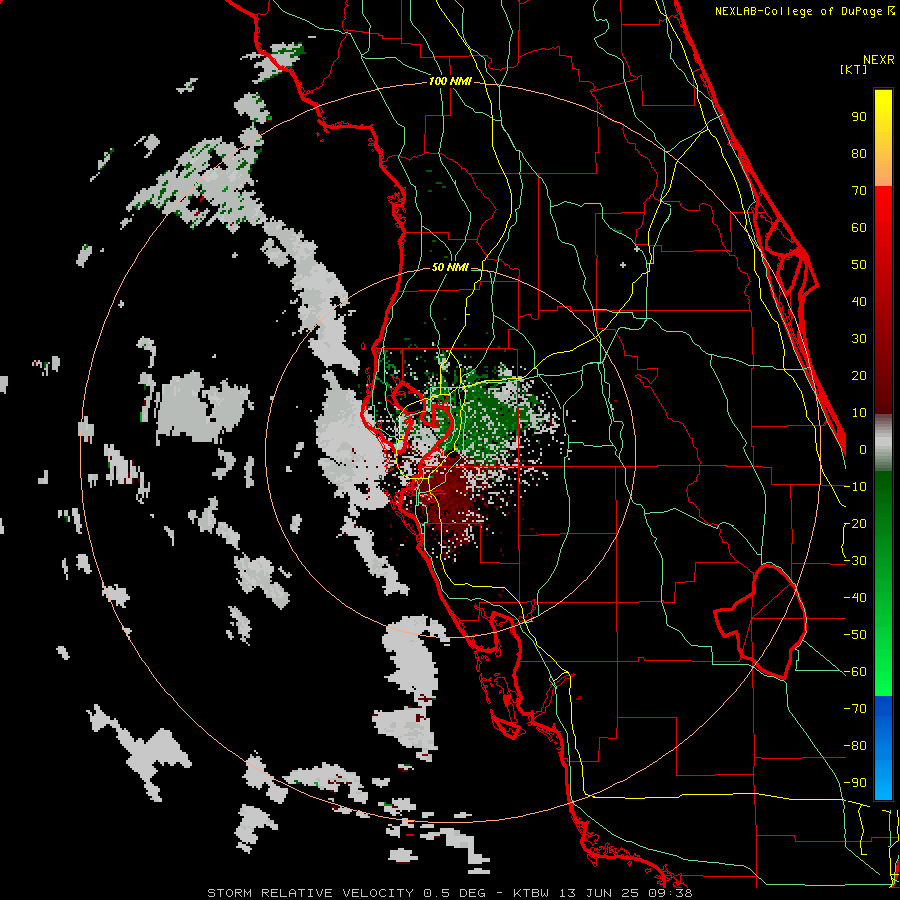Screen dimensions: 900x900
Task: Click the positive 60 scale label
Action: pos(859,227)
